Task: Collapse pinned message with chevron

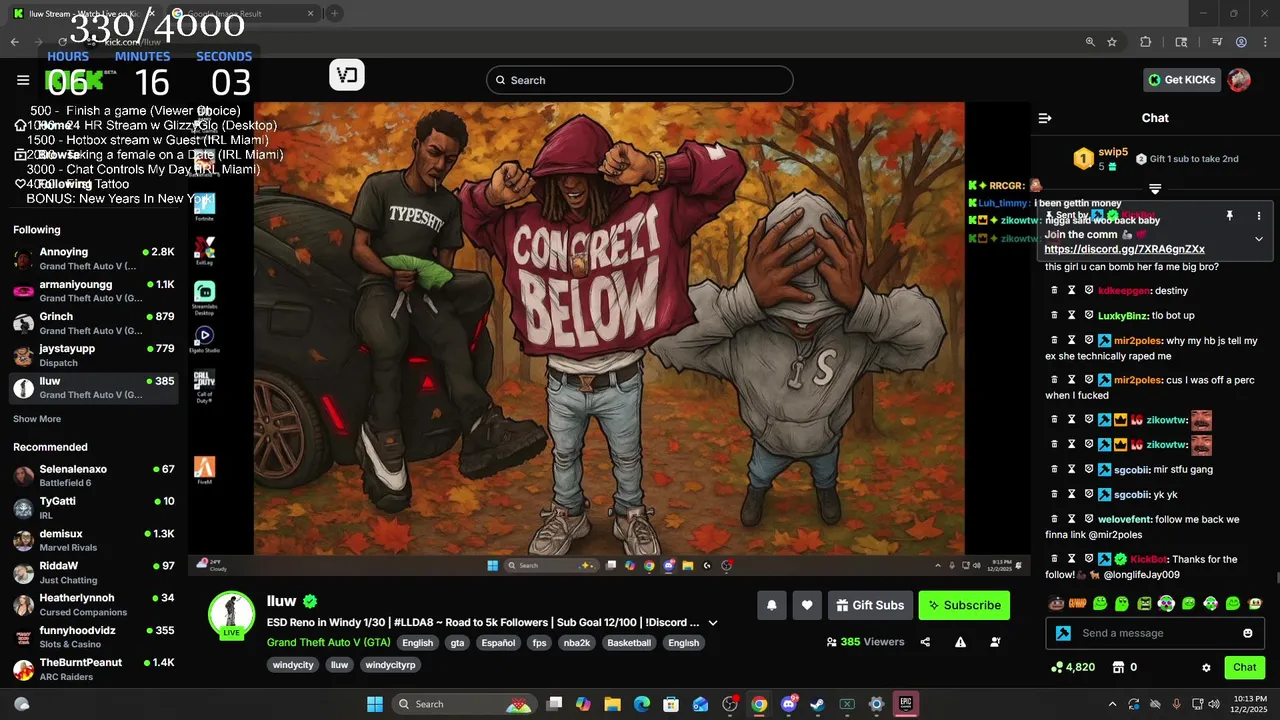Action: tap(1259, 239)
